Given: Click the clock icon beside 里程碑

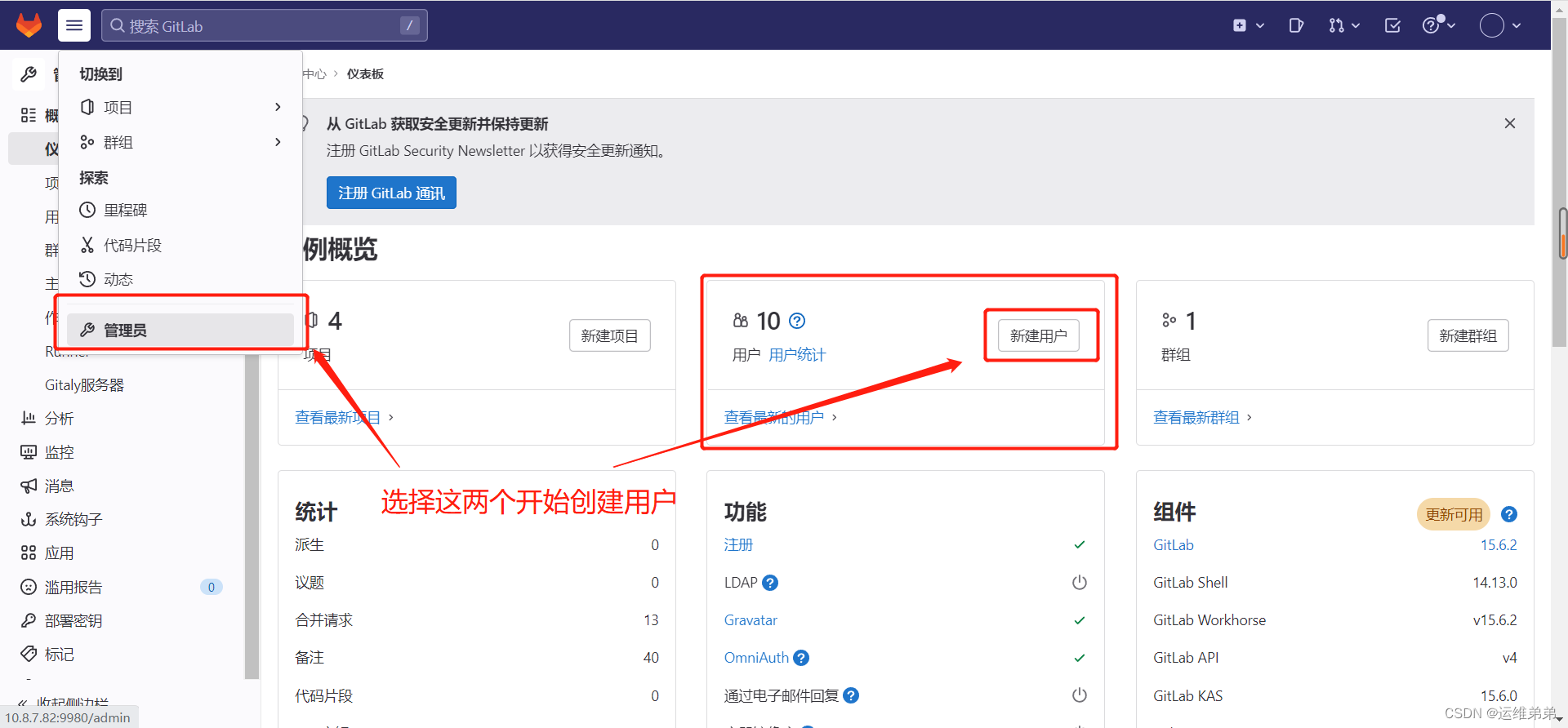Looking at the screenshot, I should pyautogui.click(x=87, y=210).
